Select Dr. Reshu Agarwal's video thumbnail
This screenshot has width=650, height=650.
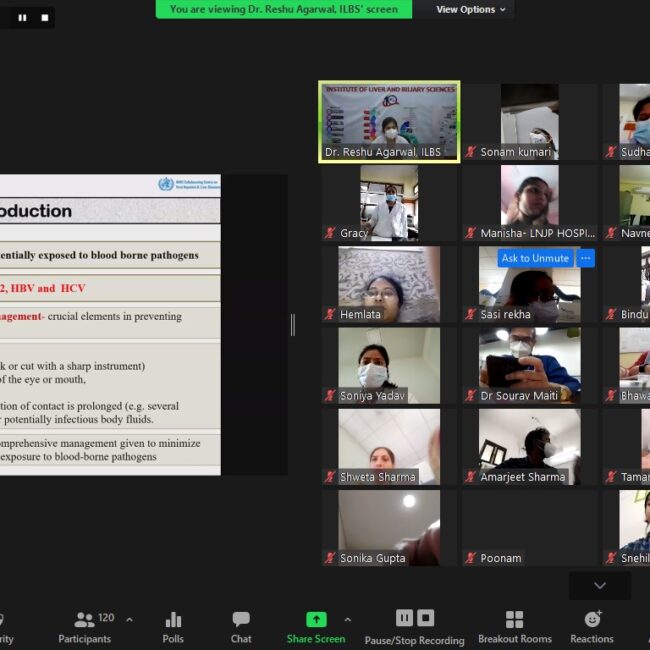click(x=389, y=121)
